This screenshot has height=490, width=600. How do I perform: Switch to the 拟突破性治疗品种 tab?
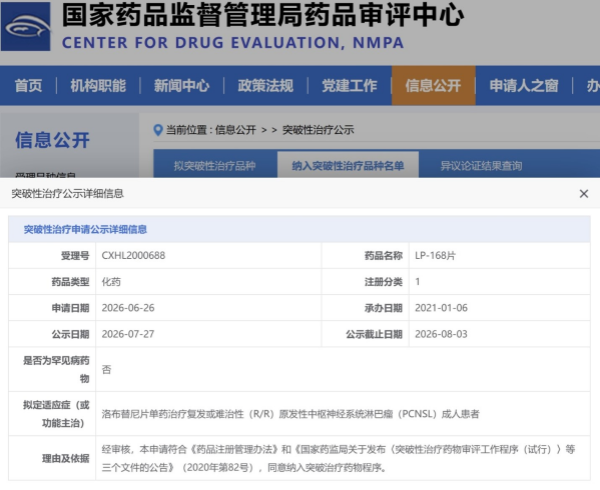215,166
